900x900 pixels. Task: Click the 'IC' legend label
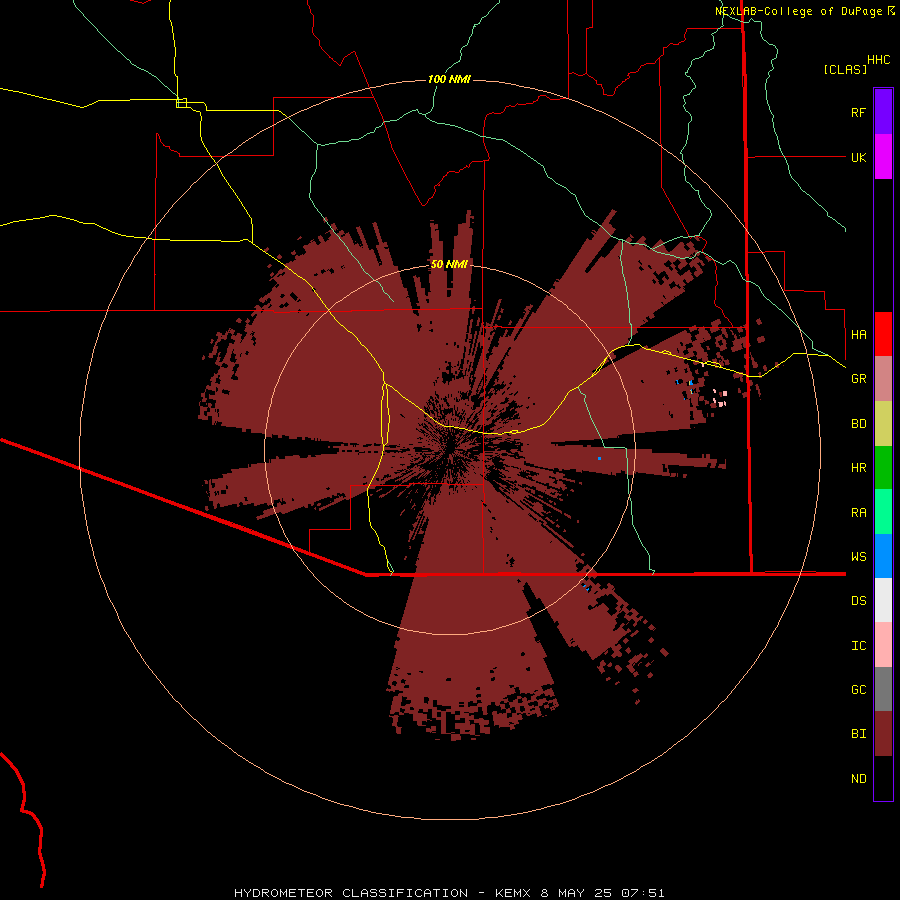[859, 646]
